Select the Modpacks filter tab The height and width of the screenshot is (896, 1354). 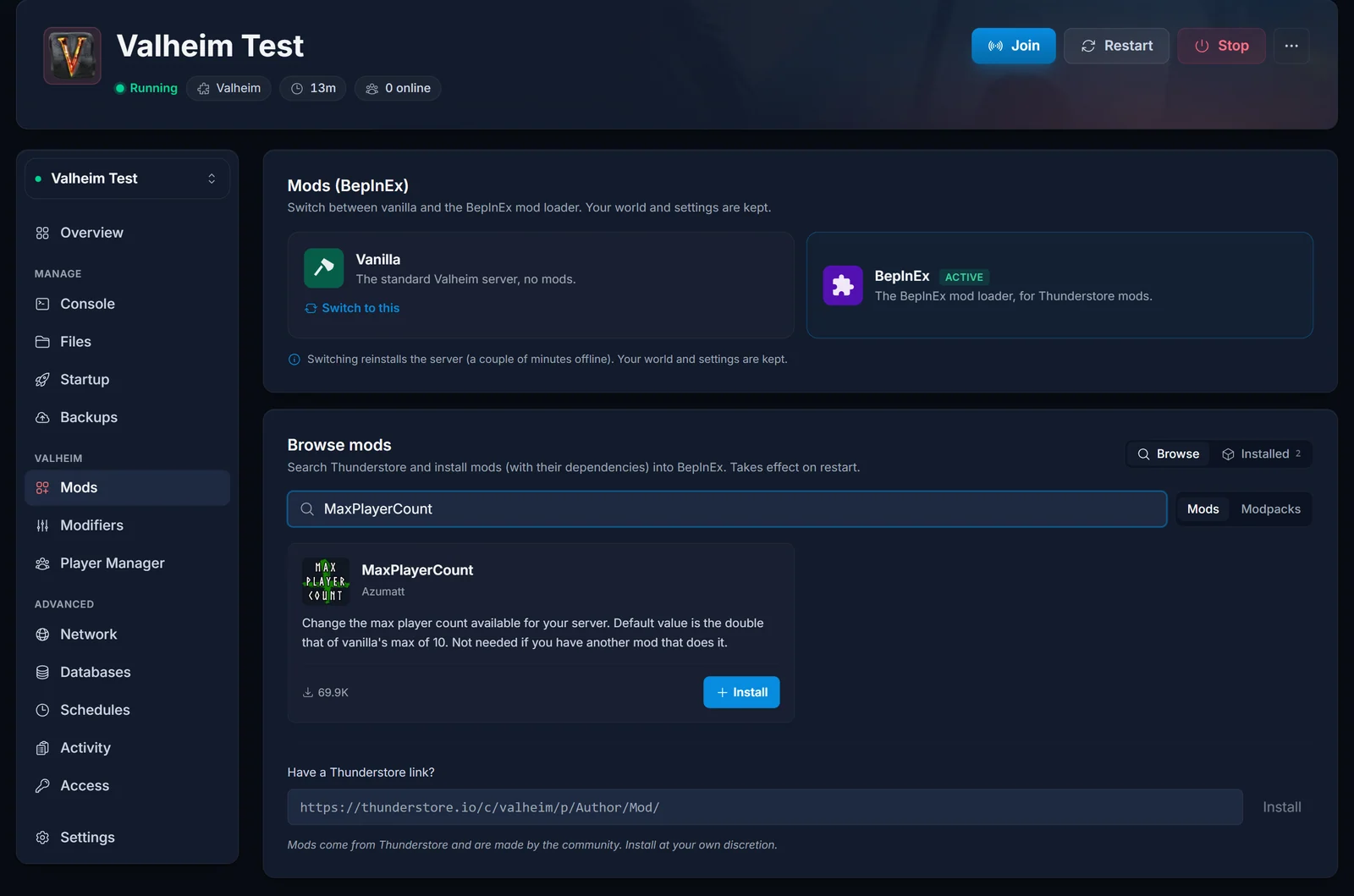[1270, 509]
